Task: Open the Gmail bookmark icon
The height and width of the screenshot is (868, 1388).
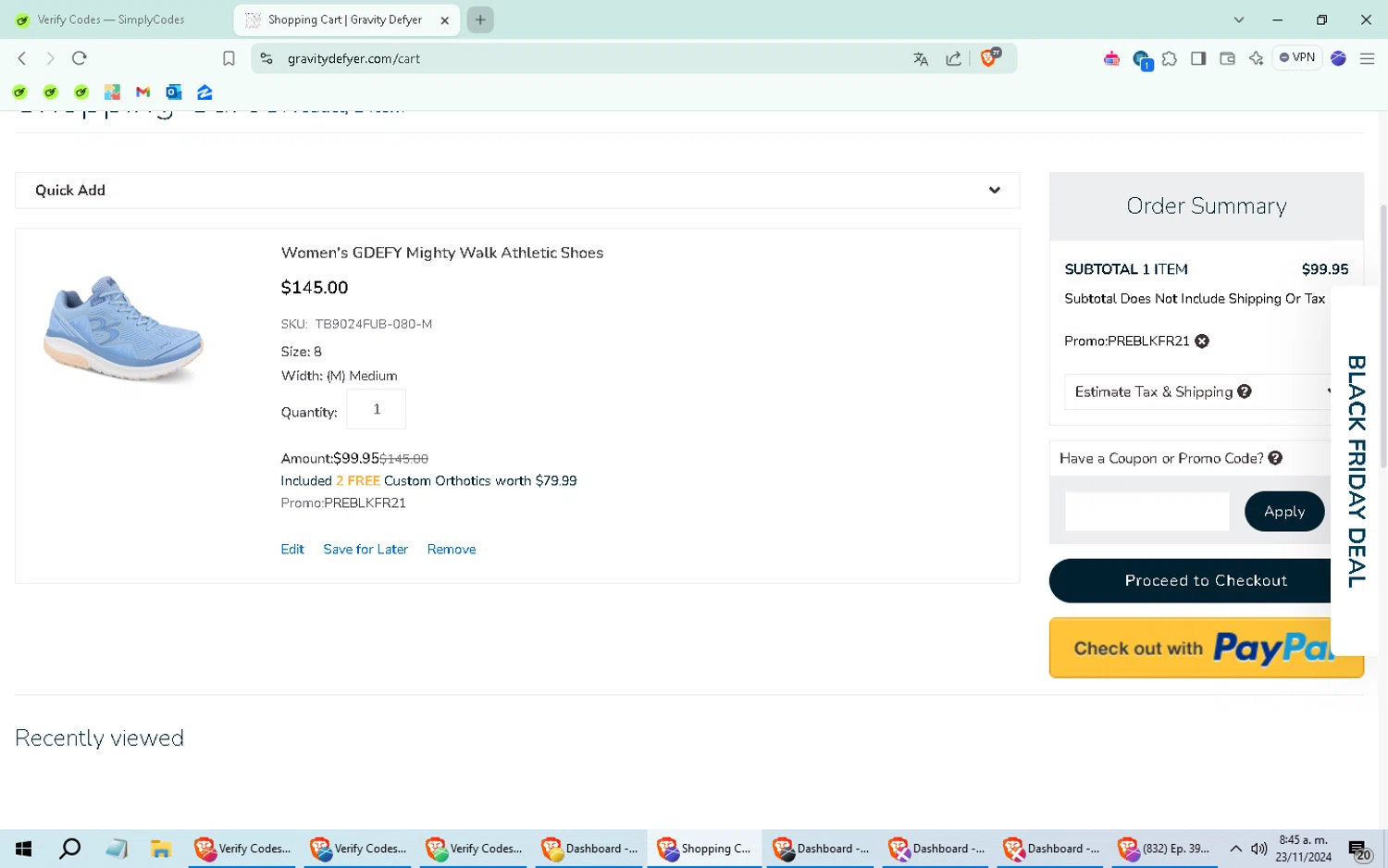Action: (x=143, y=92)
